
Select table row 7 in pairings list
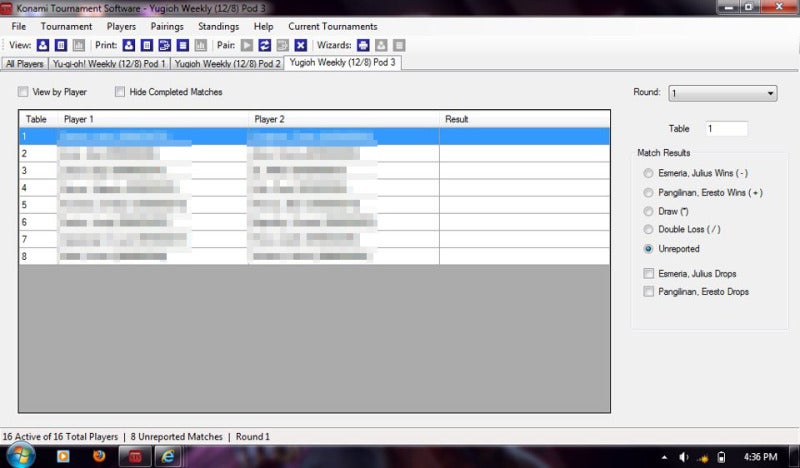(x=314, y=239)
